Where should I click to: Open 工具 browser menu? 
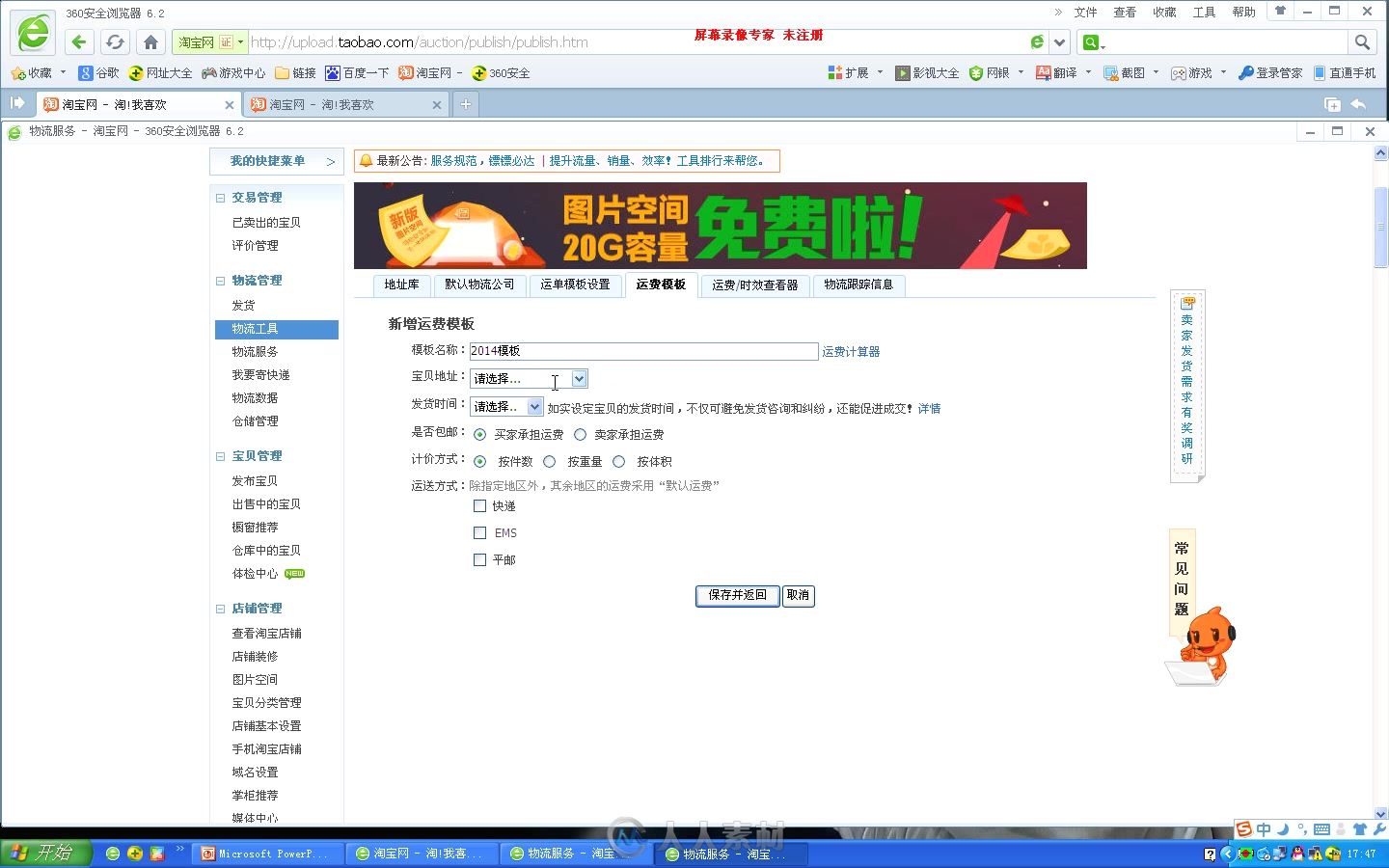point(1204,13)
